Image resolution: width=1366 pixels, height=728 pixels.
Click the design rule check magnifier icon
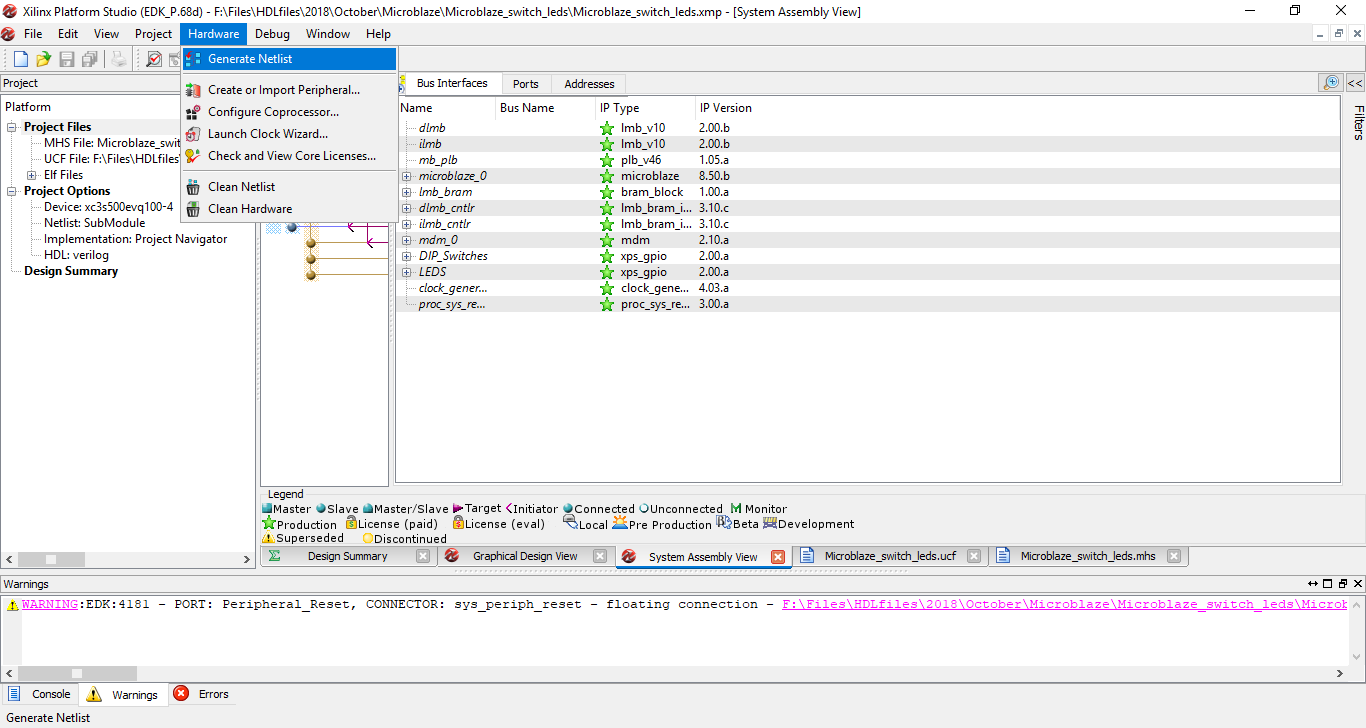[x=154, y=59]
